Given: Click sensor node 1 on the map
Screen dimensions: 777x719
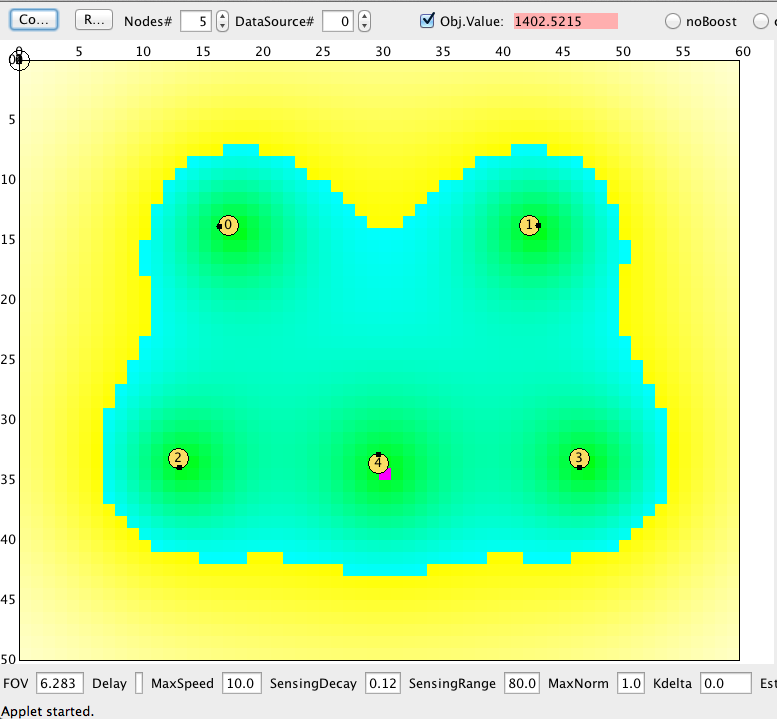Looking at the screenshot, I should tap(530, 225).
